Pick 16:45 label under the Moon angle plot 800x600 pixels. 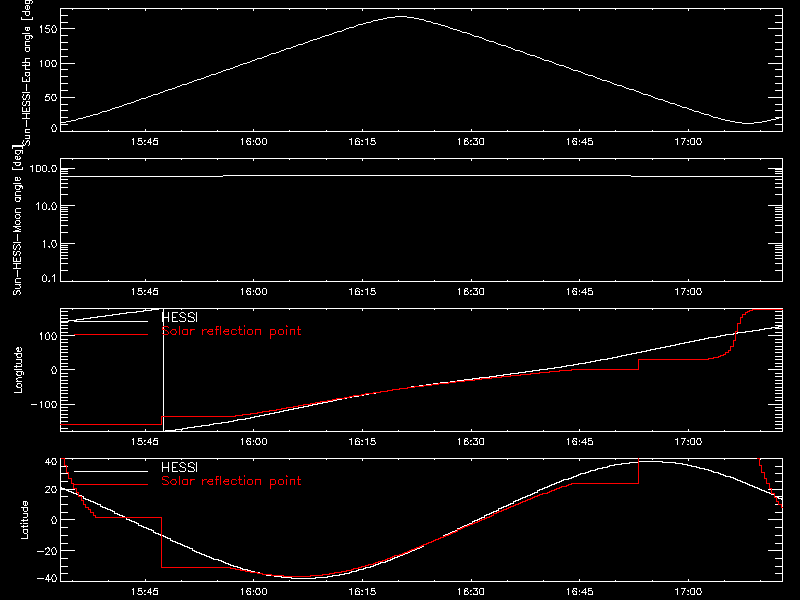point(579,292)
